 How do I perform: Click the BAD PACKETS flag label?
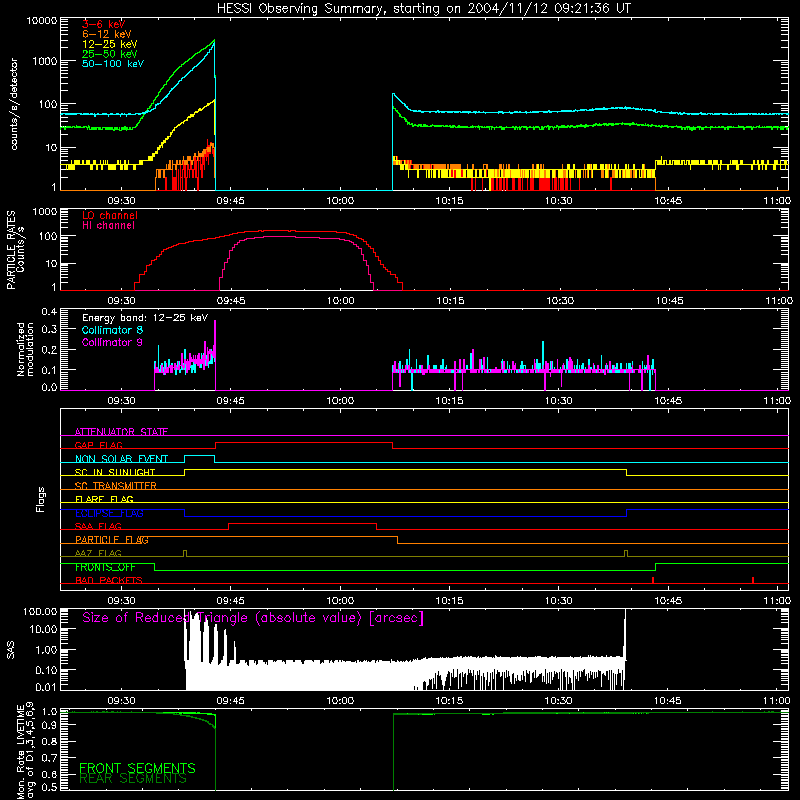tap(109, 580)
